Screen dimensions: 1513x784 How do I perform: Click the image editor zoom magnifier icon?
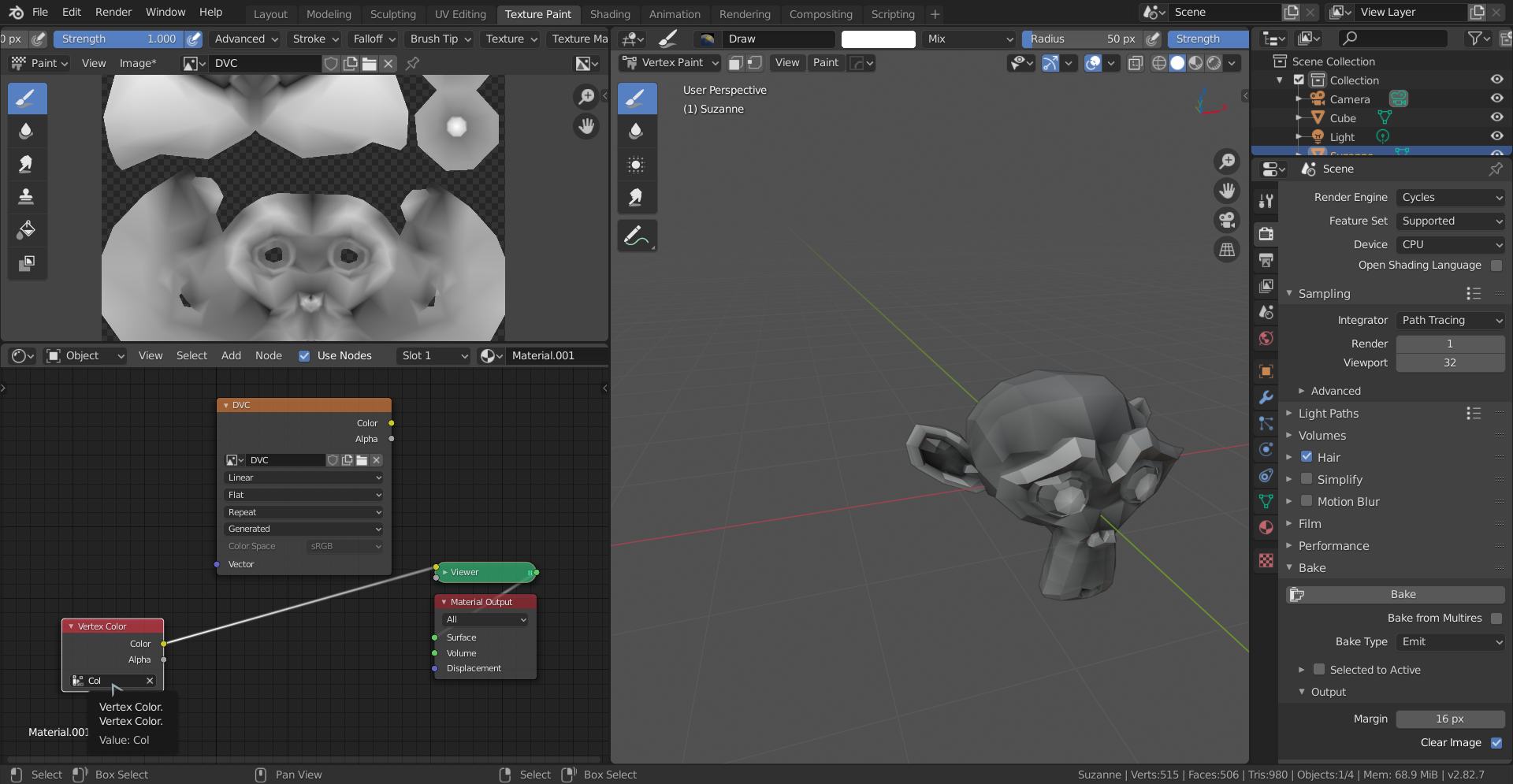(x=586, y=97)
